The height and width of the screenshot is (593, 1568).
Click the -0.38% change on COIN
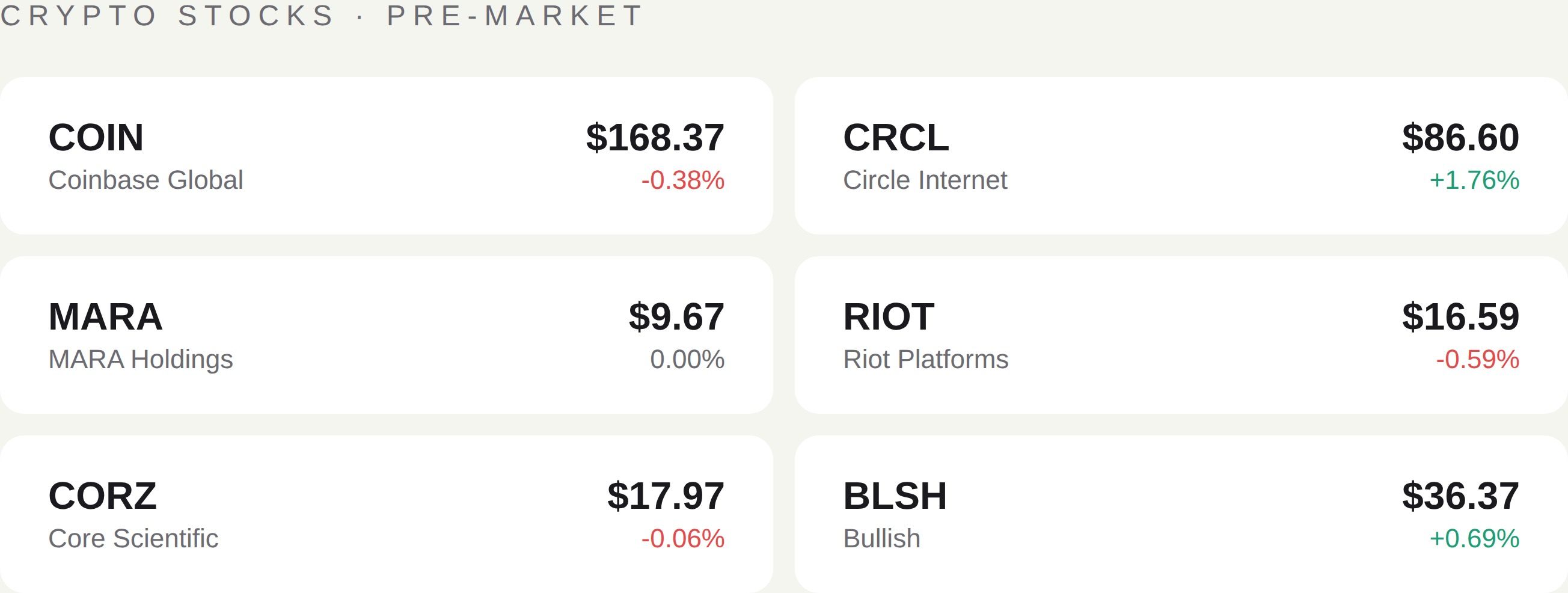click(x=680, y=180)
